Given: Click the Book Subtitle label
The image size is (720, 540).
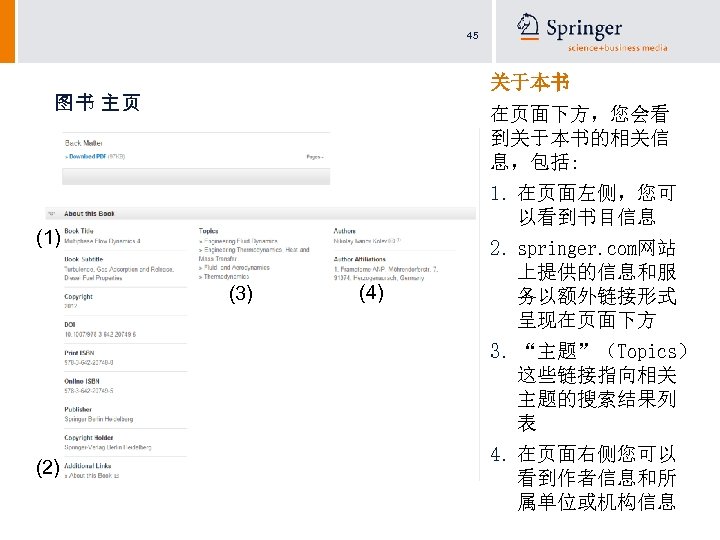Looking at the screenshot, I should coord(84,259).
